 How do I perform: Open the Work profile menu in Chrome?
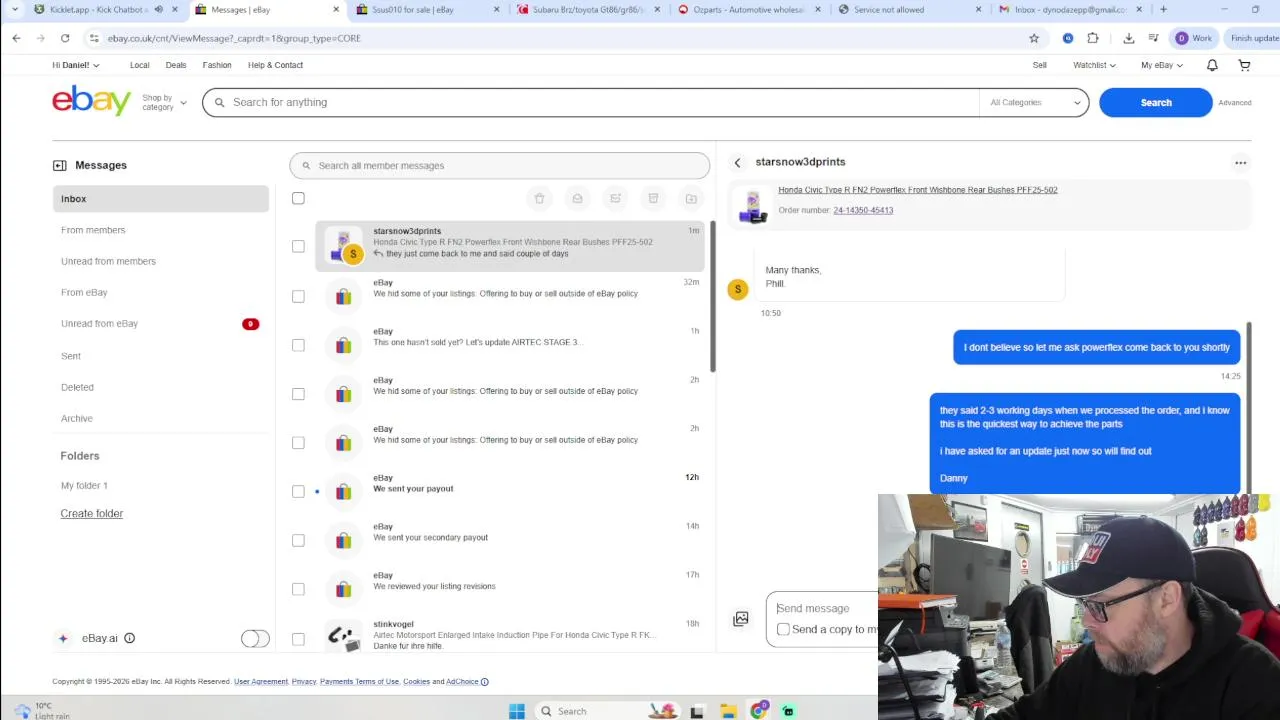1194,38
